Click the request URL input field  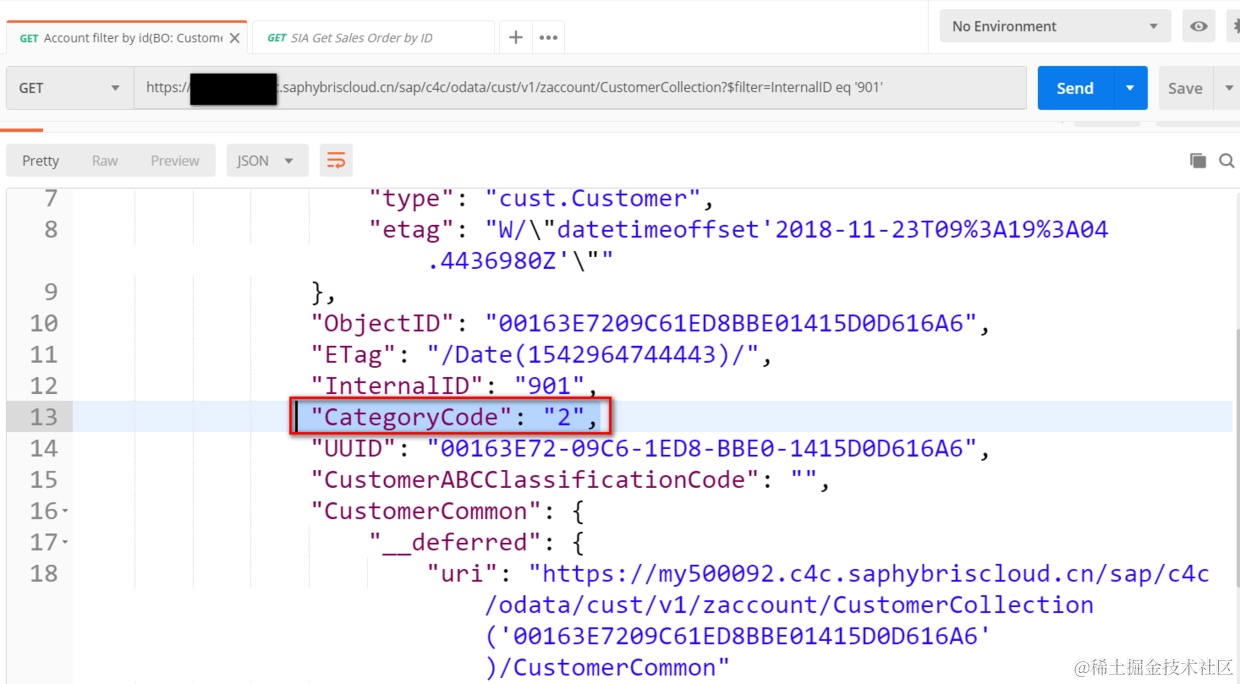tap(580, 88)
